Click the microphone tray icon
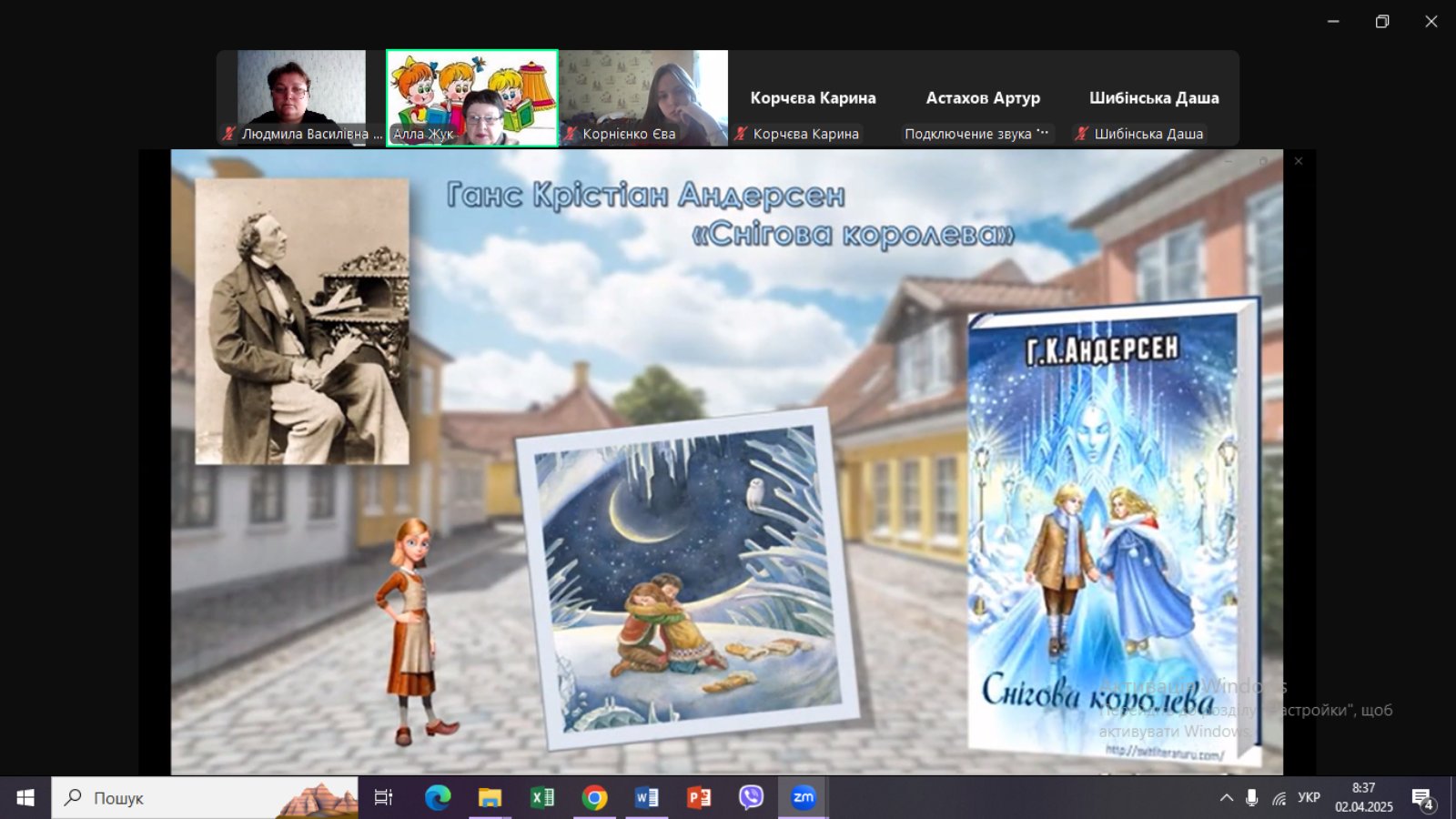This screenshot has height=819, width=1456. coord(1252,798)
